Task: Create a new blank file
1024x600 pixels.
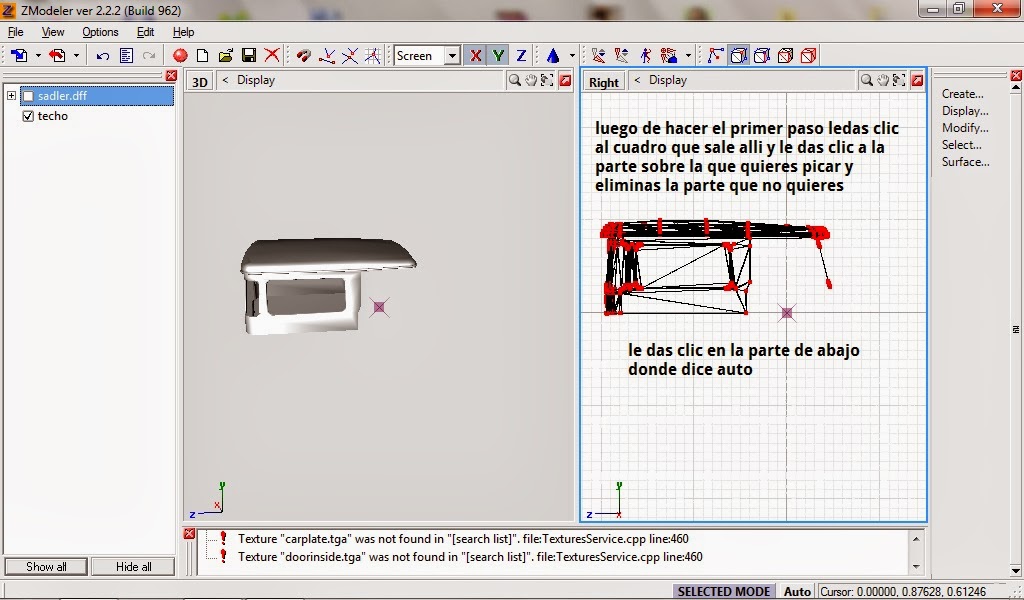Action: point(203,55)
